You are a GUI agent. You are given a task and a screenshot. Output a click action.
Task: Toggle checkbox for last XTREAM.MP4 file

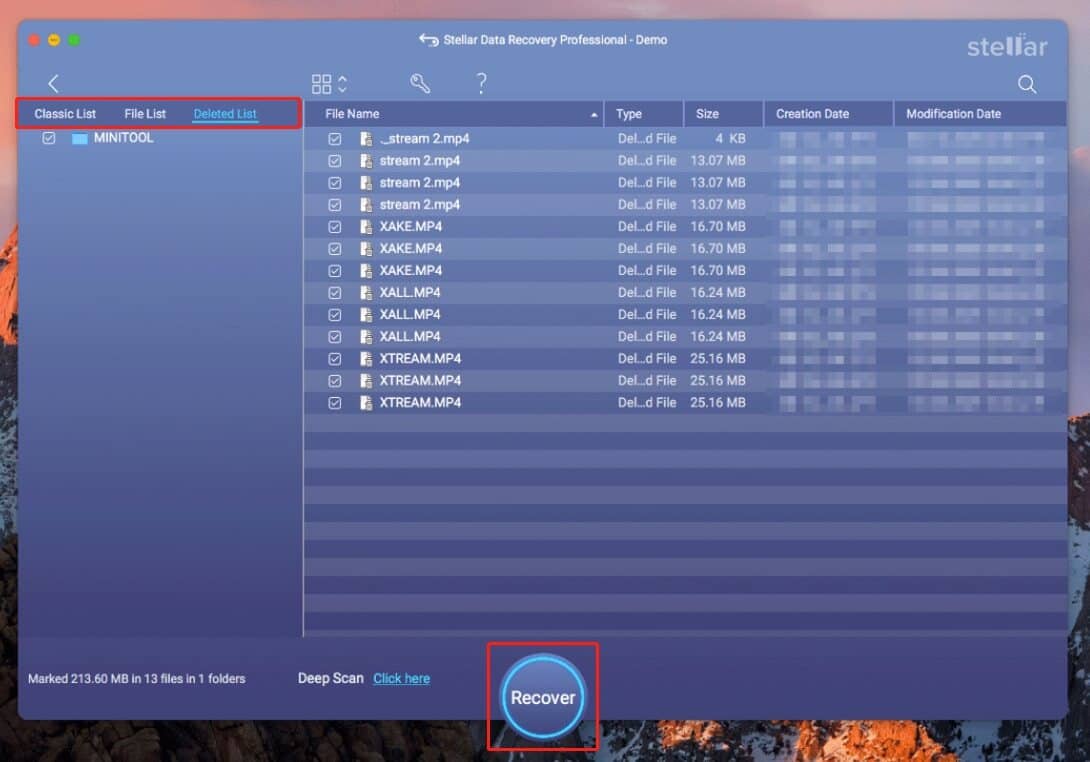pos(335,403)
